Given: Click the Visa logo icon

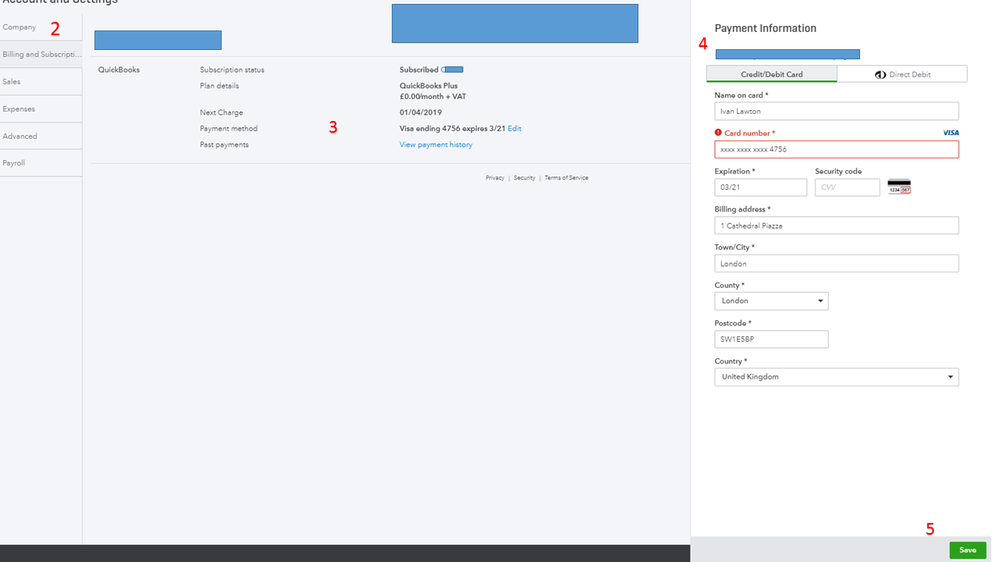Looking at the screenshot, I should (x=951, y=133).
